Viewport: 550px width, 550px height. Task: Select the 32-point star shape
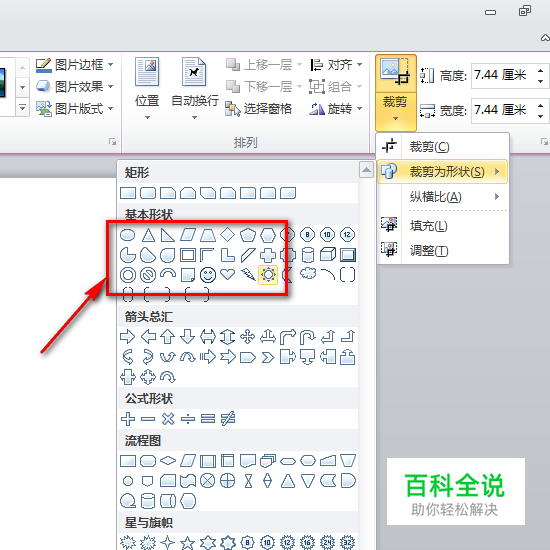coord(348,542)
